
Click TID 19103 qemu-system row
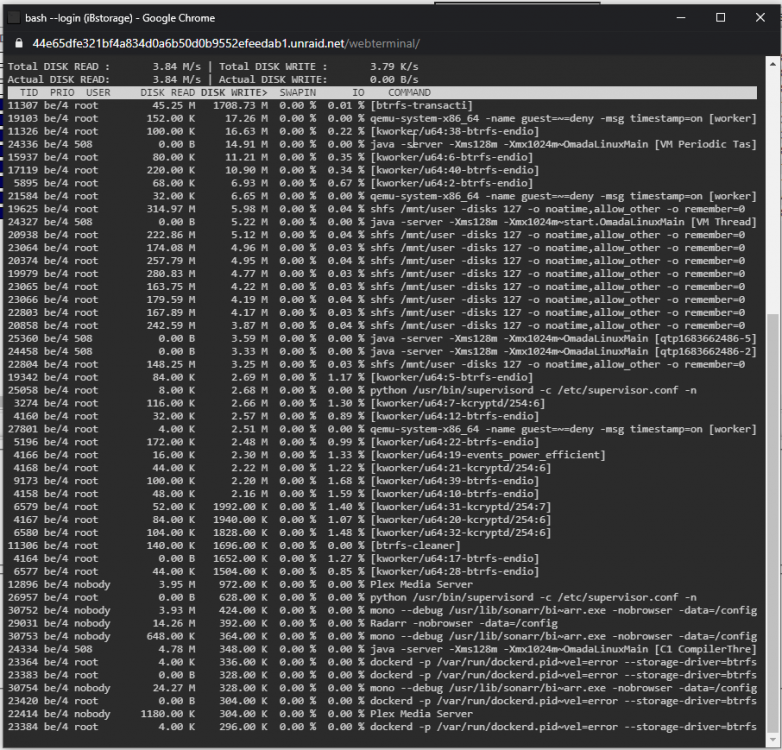coord(382,118)
